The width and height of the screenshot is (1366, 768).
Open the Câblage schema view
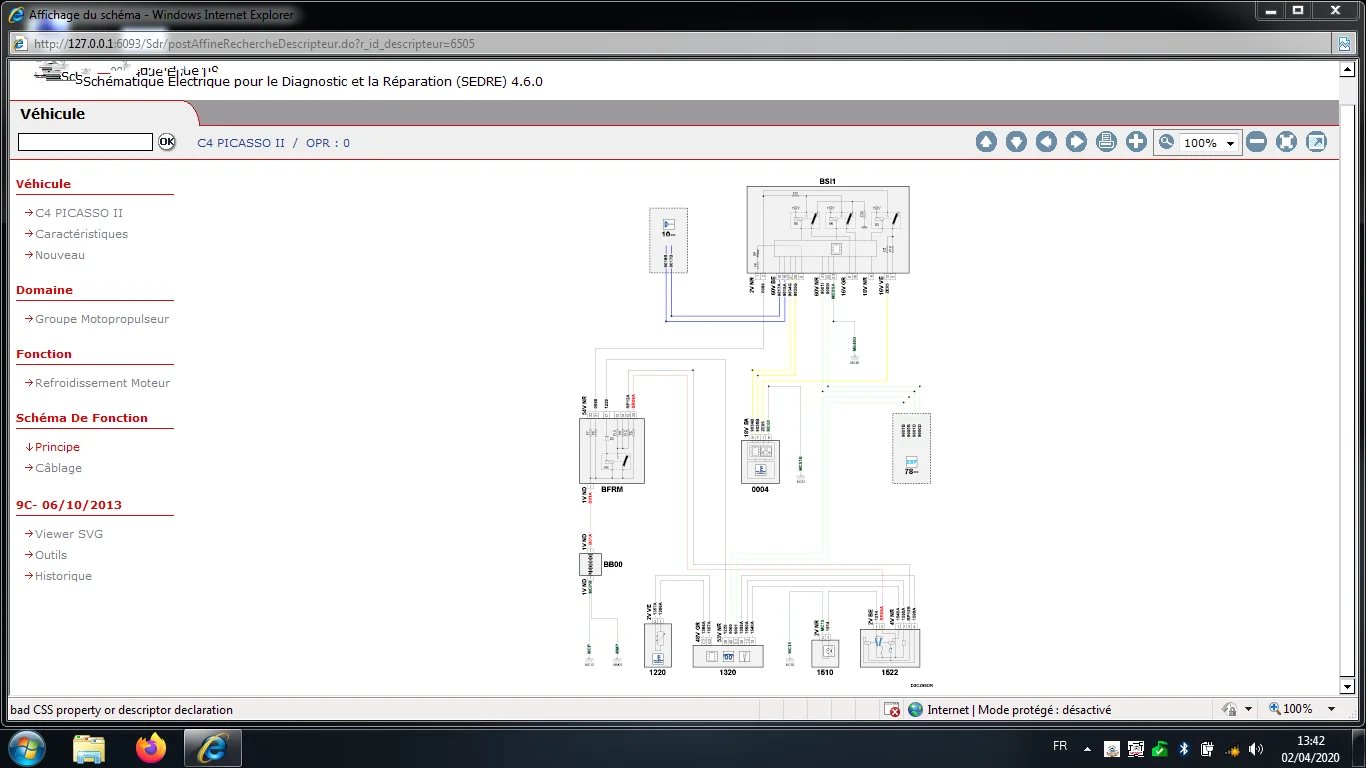click(x=58, y=468)
